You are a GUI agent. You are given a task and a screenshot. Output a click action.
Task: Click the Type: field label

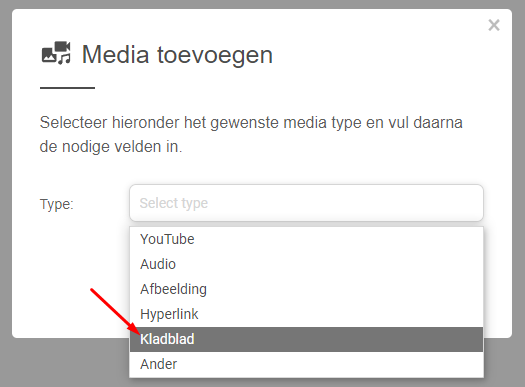57,204
